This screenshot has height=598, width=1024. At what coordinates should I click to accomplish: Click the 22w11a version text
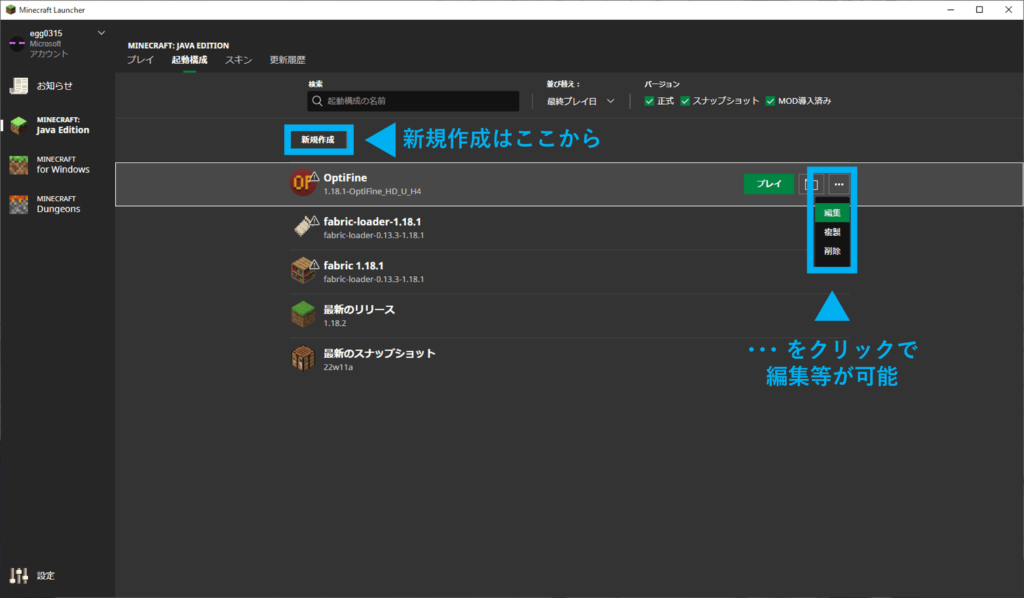(x=338, y=367)
